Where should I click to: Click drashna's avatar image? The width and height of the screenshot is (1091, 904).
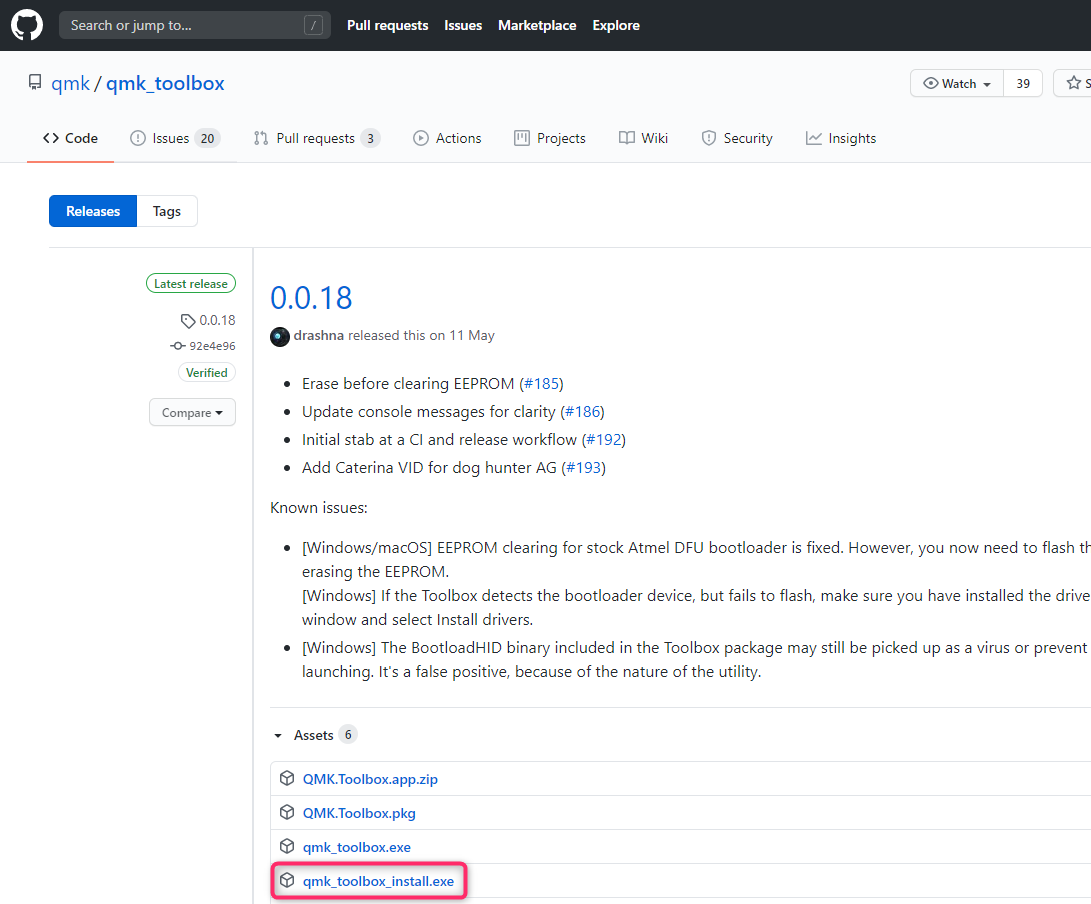[x=280, y=336]
